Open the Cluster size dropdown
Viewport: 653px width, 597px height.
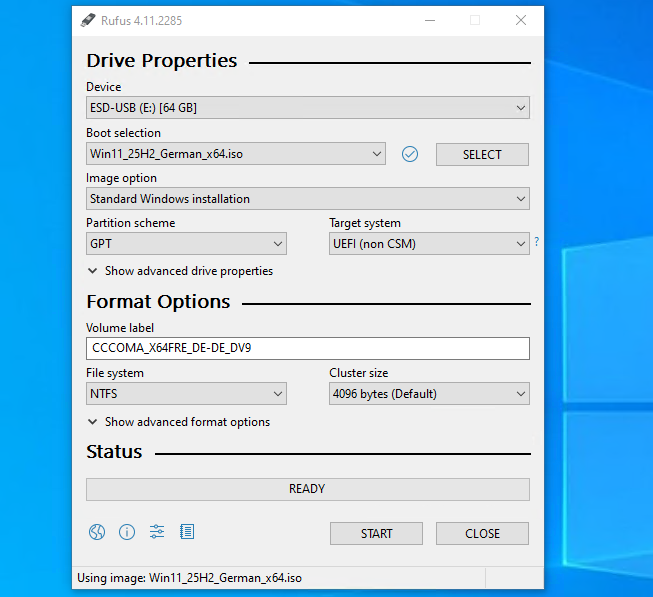click(x=429, y=393)
